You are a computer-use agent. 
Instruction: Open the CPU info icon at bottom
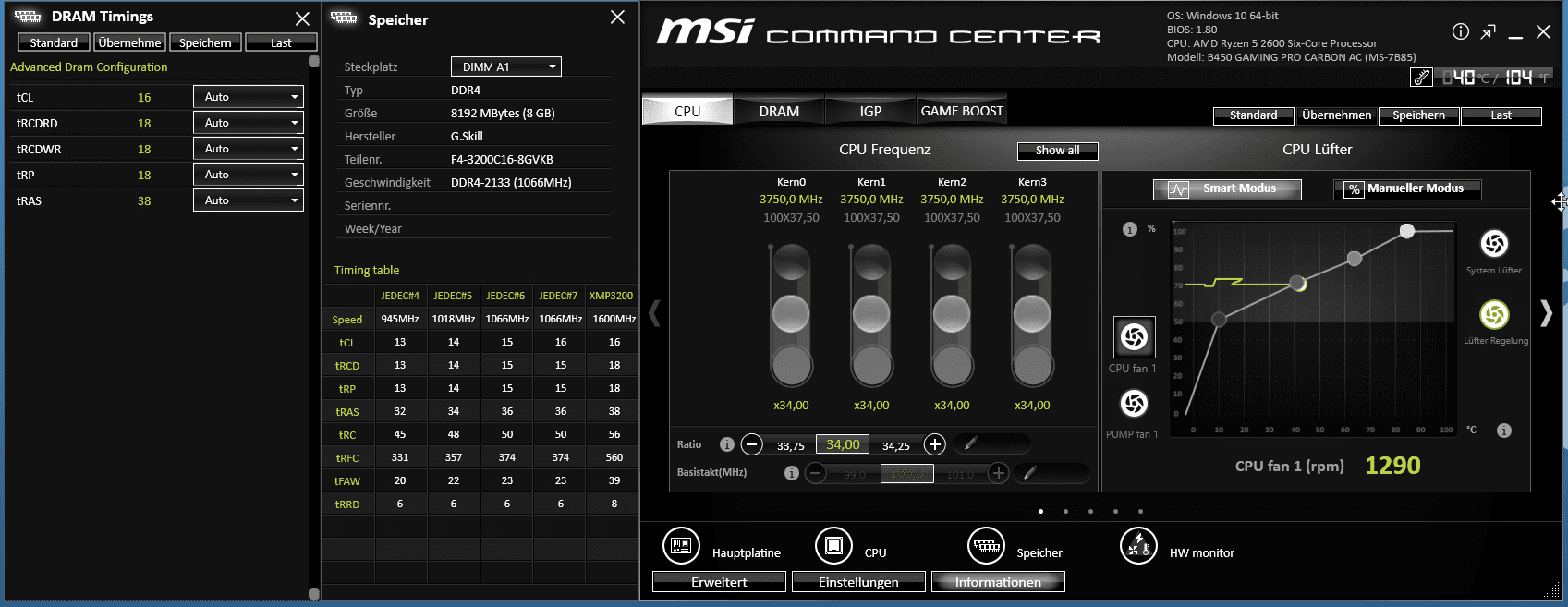(833, 545)
